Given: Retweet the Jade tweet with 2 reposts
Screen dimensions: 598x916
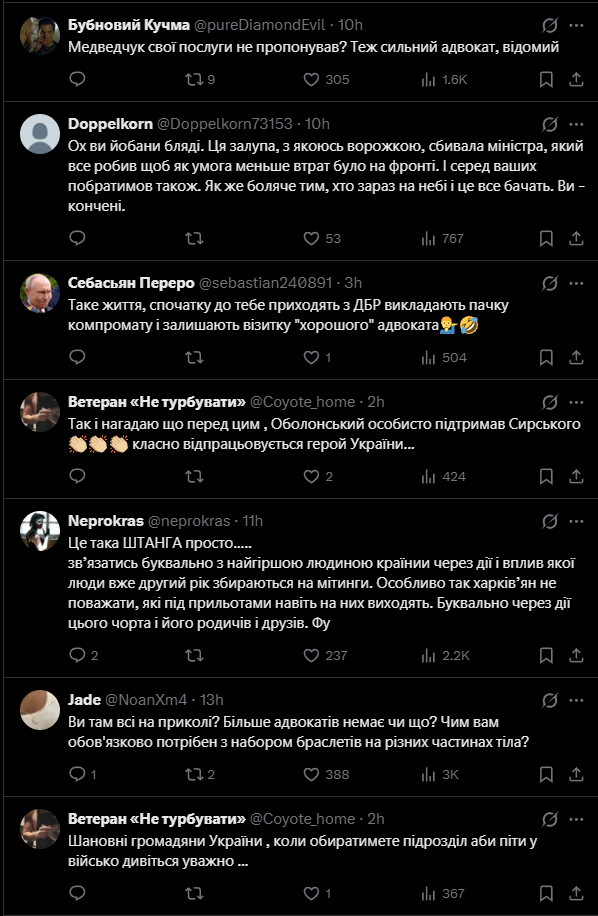Looking at the screenshot, I should point(200,775).
